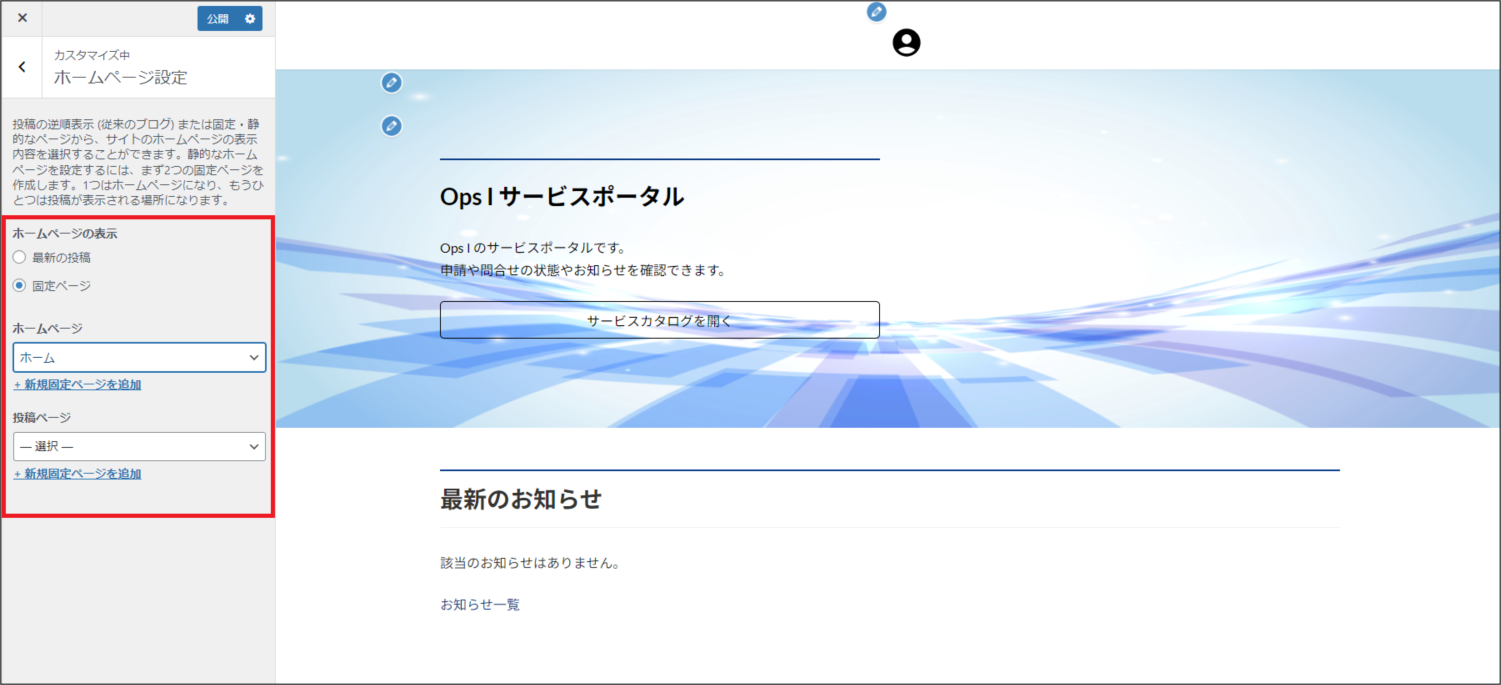
Task: Click the lower edit pencil on hero banner
Action: (x=392, y=126)
